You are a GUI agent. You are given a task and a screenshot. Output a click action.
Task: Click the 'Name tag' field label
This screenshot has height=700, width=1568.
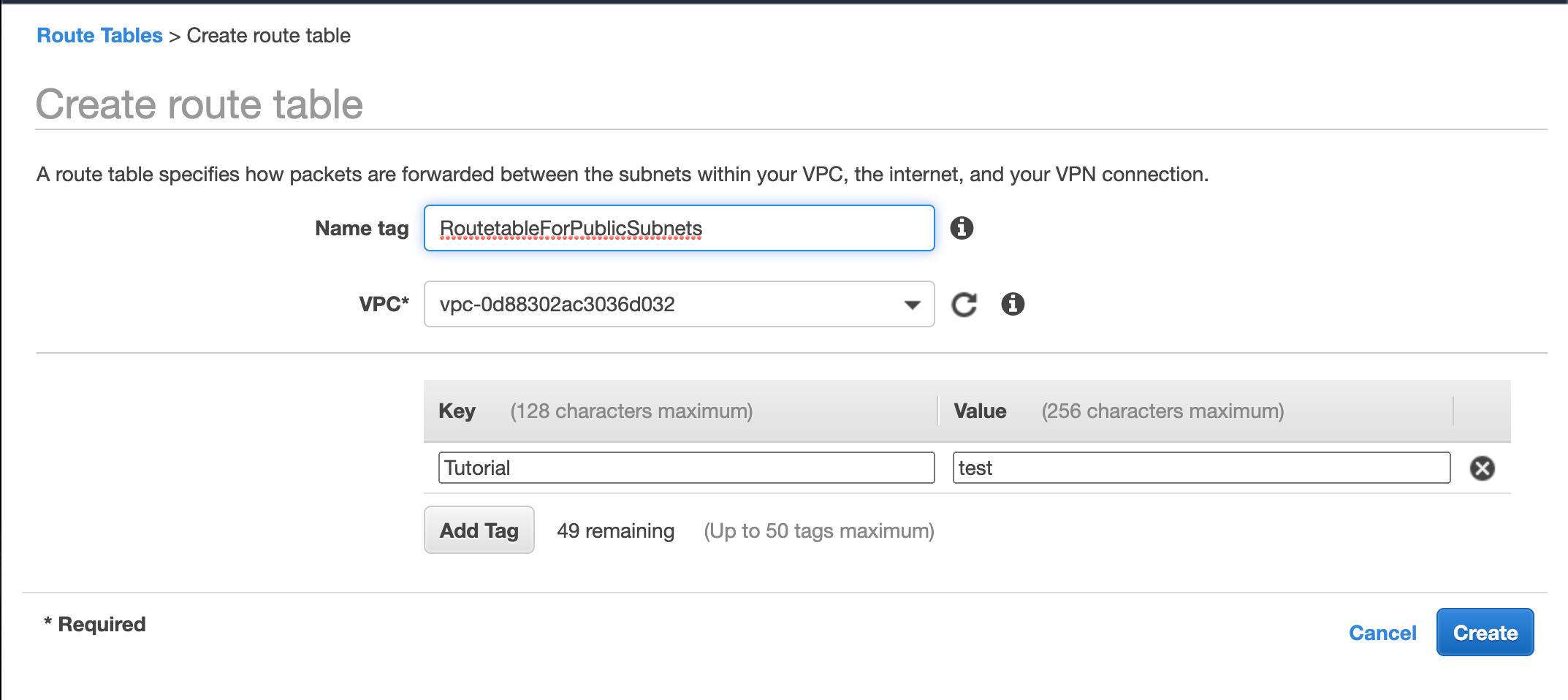tap(362, 228)
